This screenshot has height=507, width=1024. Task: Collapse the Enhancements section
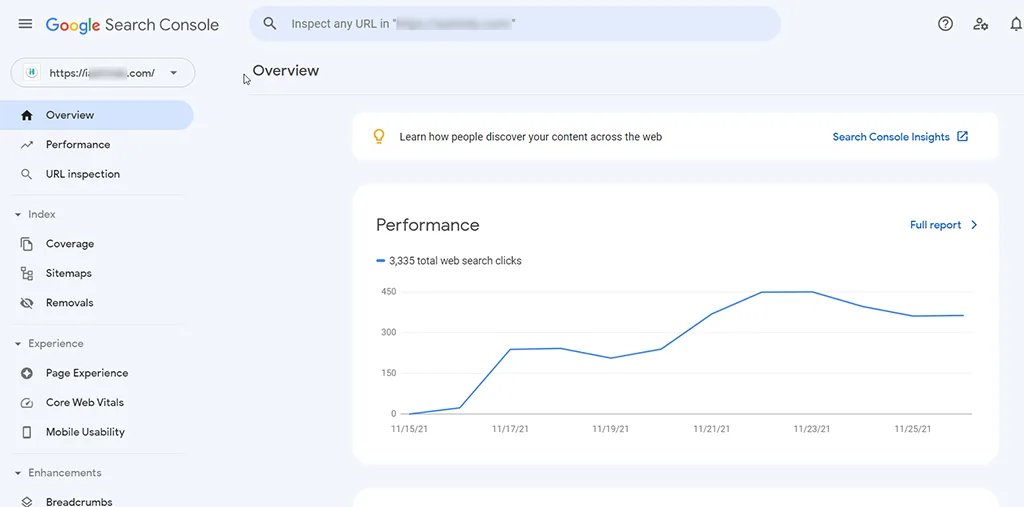pyautogui.click(x=18, y=472)
